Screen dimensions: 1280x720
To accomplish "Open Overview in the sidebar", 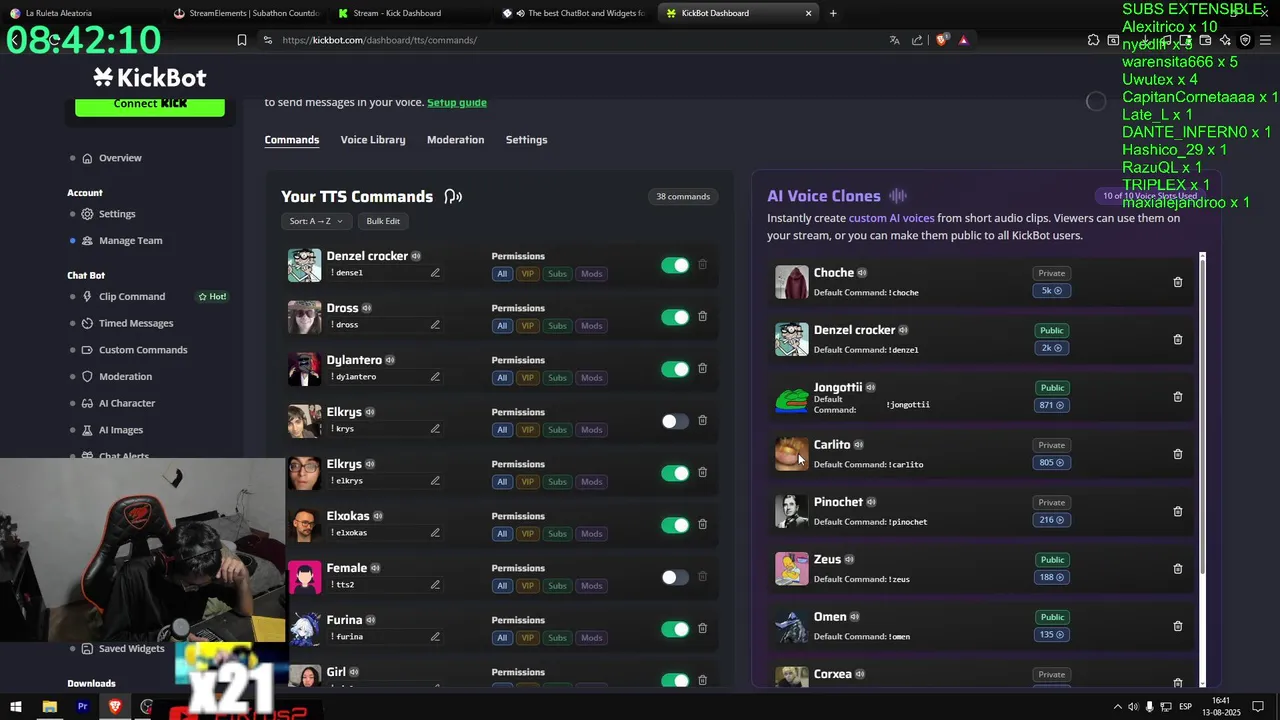I will [x=119, y=158].
